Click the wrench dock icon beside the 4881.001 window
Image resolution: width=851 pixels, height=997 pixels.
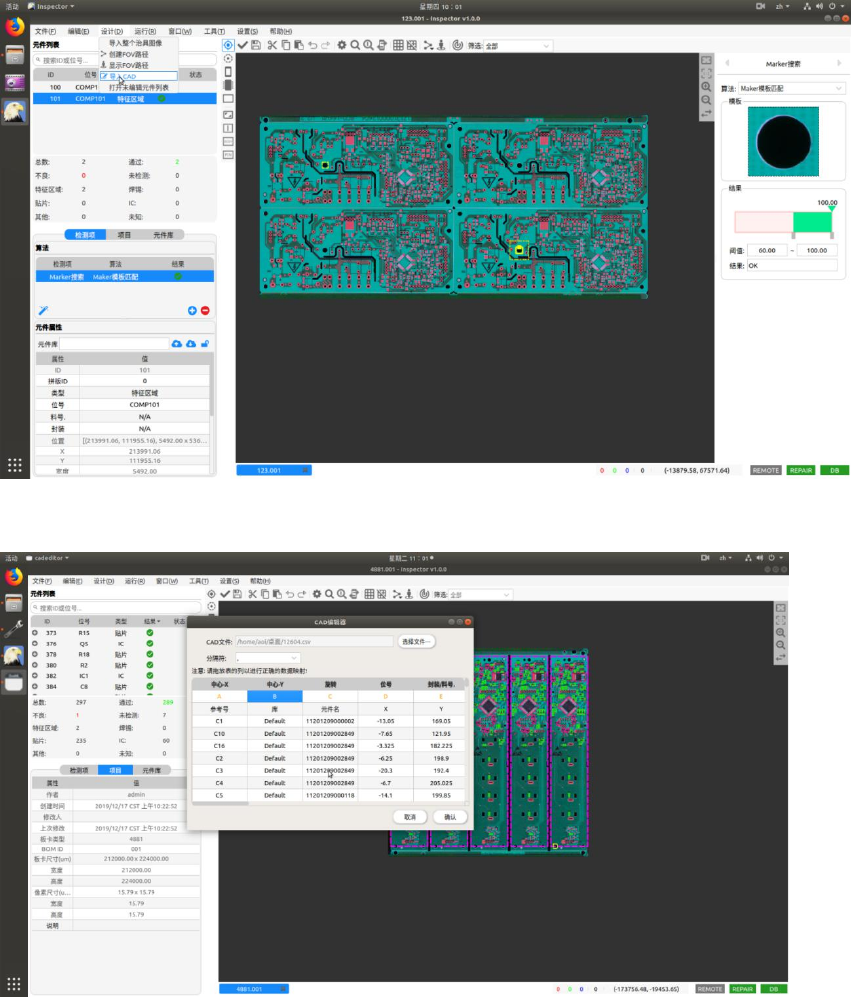click(14, 629)
